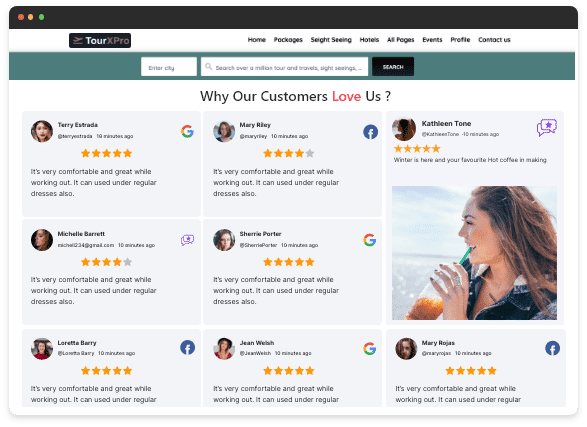Focus the Enter city input field
The height and width of the screenshot is (427, 587).
169,67
